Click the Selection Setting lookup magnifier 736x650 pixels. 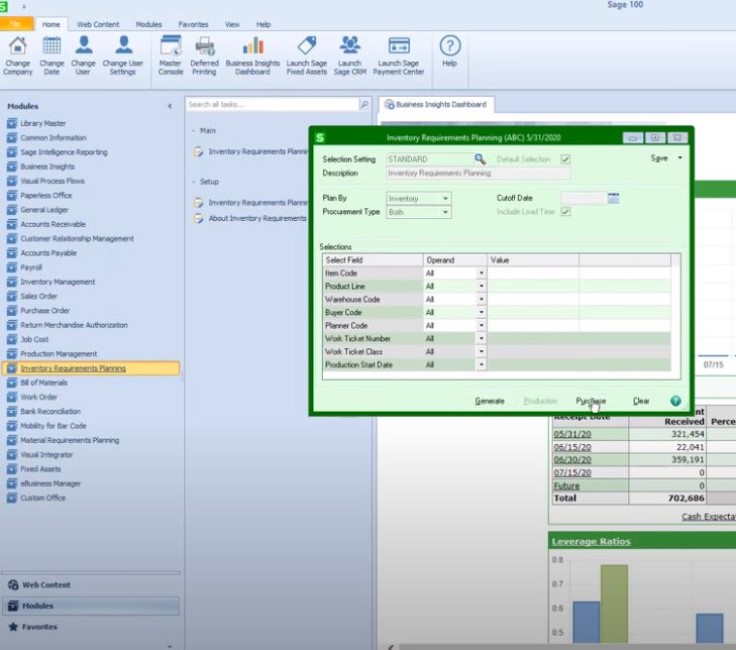click(x=480, y=159)
